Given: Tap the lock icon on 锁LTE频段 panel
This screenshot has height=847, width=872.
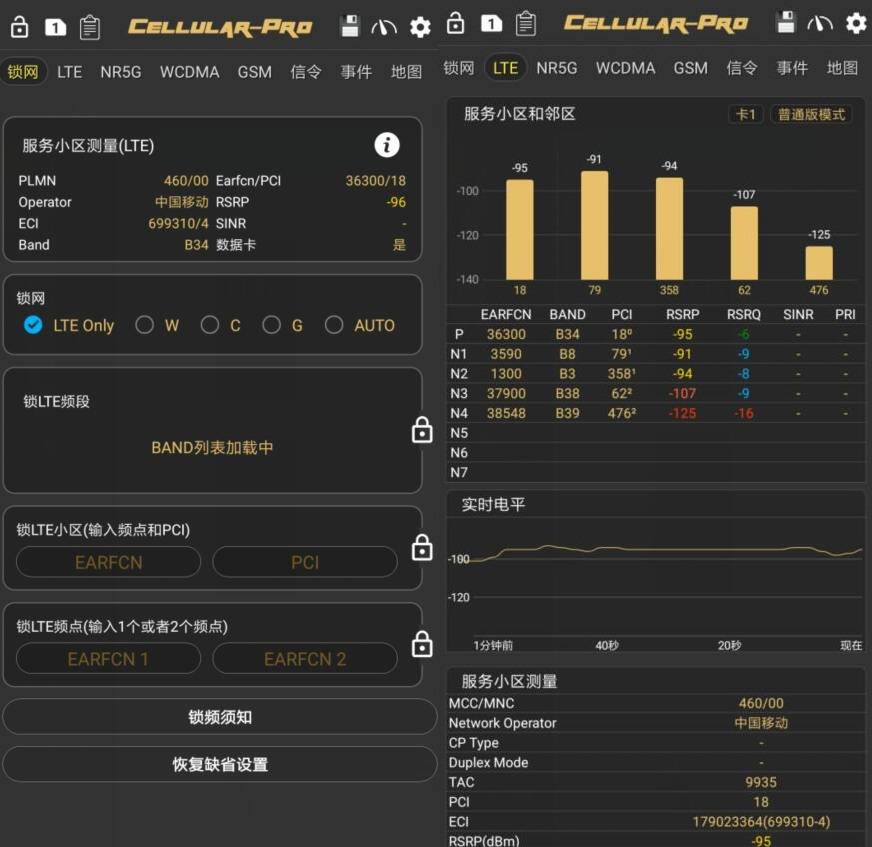Looking at the screenshot, I should pyautogui.click(x=421, y=430).
